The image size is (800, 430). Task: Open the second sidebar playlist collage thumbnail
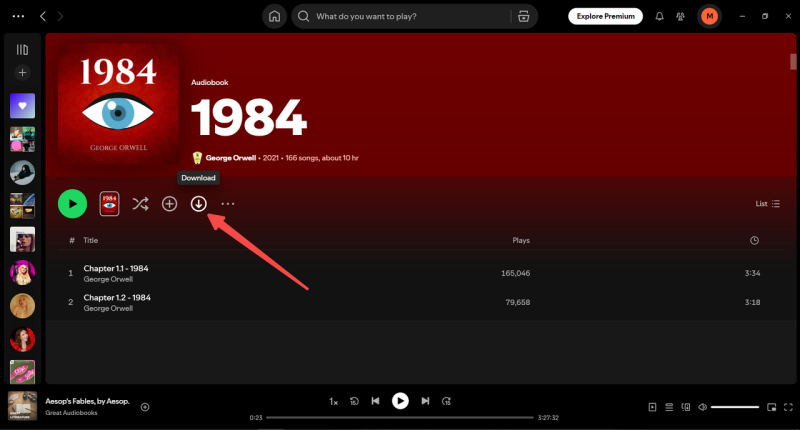tap(22, 139)
